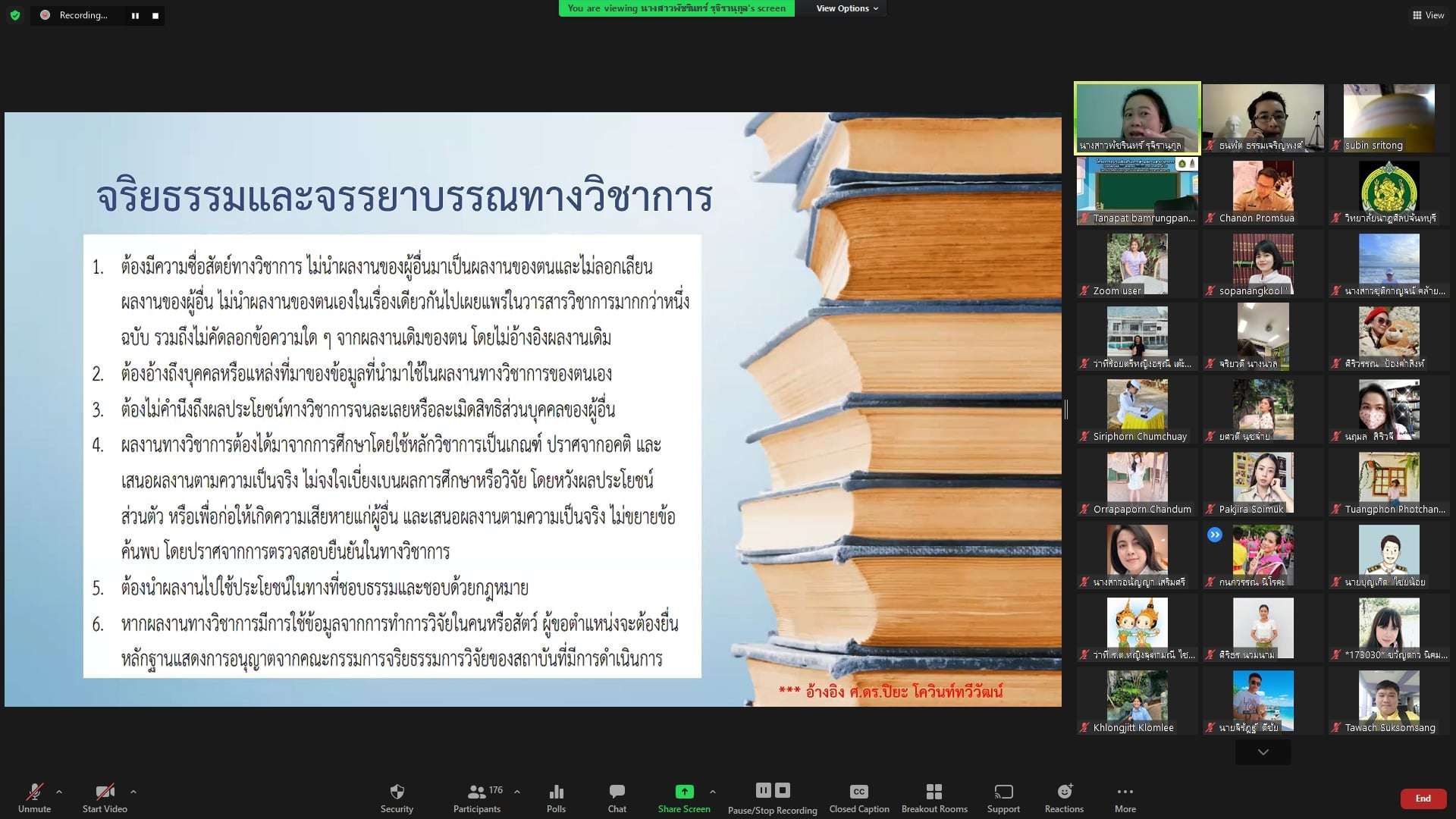Open the Polls panel
Screen dimensions: 1456x819
click(556, 792)
